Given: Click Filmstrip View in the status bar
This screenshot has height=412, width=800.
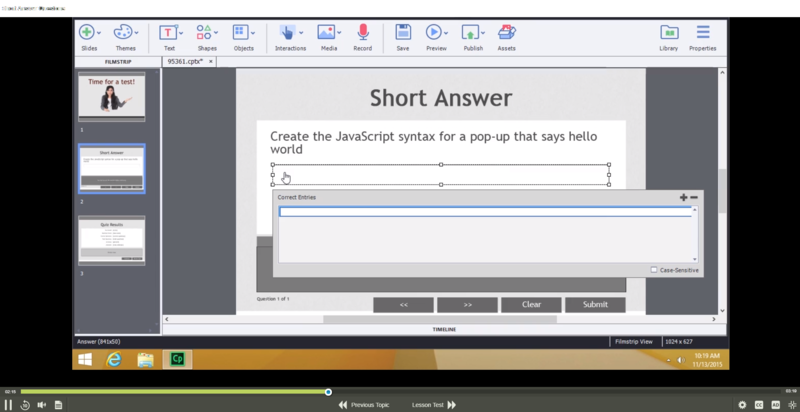Looking at the screenshot, I should pos(634,342).
